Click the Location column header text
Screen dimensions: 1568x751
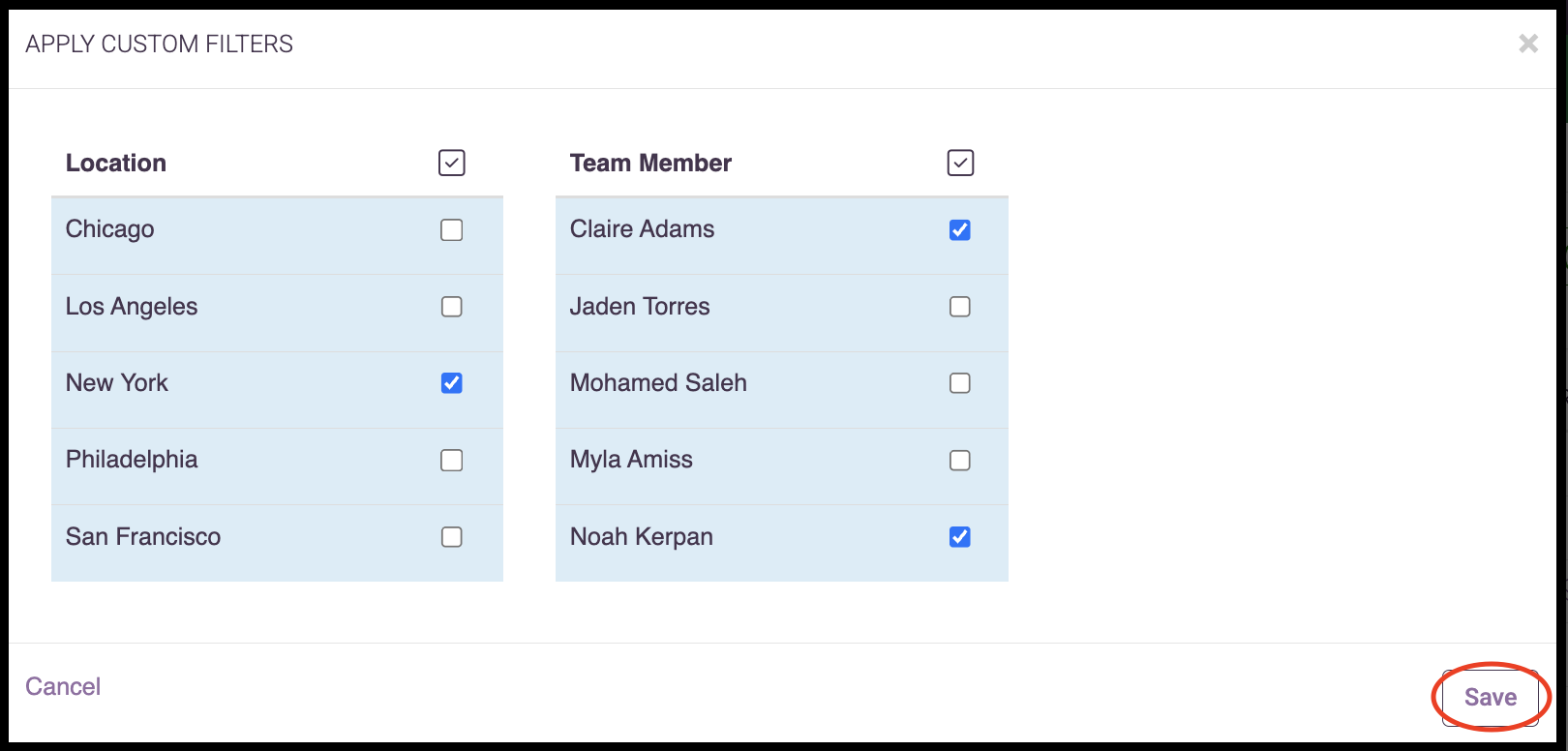[x=116, y=163]
